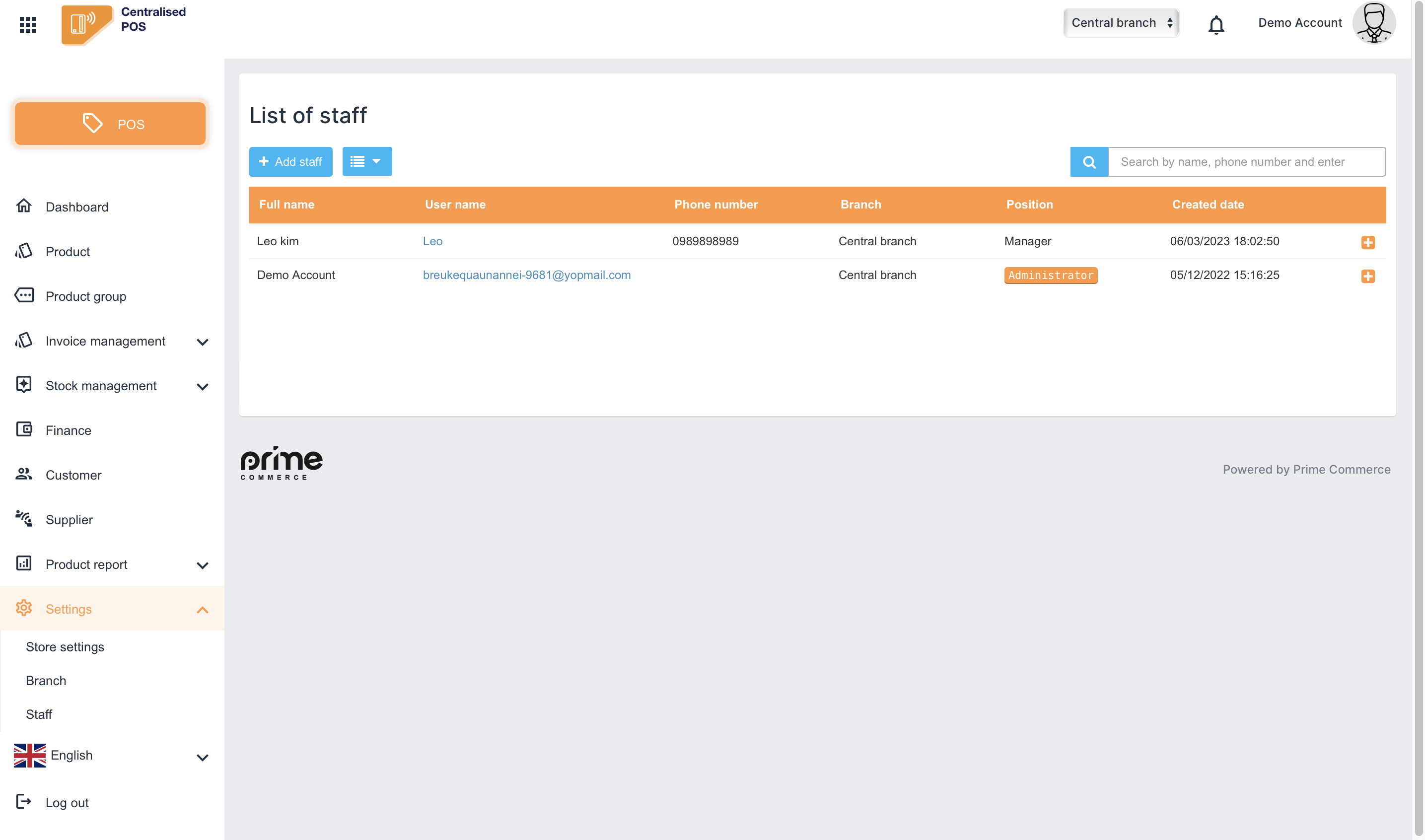Open the apps grid icon
Screen dimensions: 1425x840
(x=27, y=24)
